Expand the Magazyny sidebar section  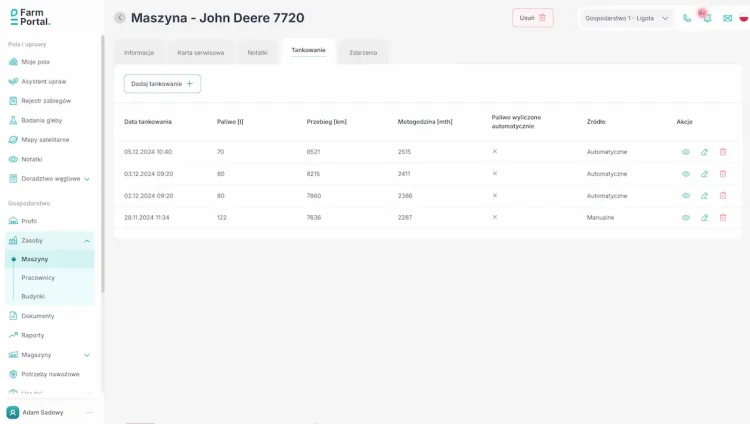pyautogui.click(x=87, y=355)
